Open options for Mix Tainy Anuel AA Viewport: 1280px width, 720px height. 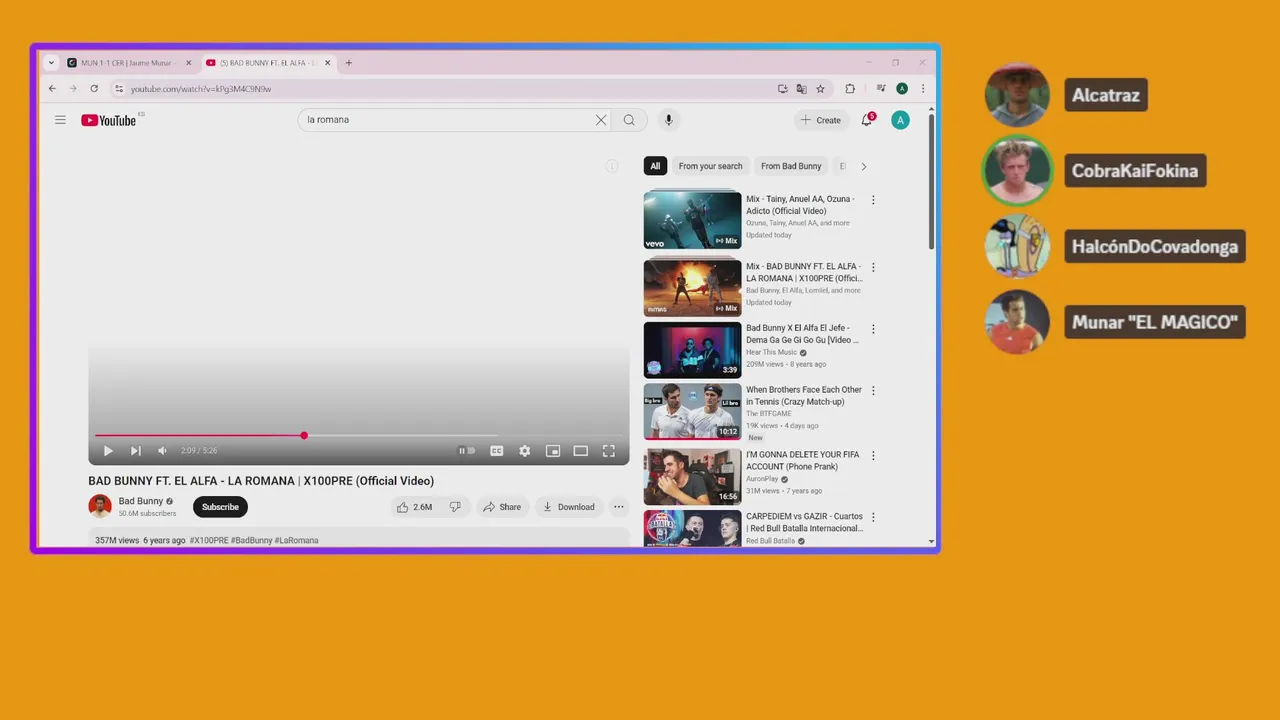[x=873, y=200]
